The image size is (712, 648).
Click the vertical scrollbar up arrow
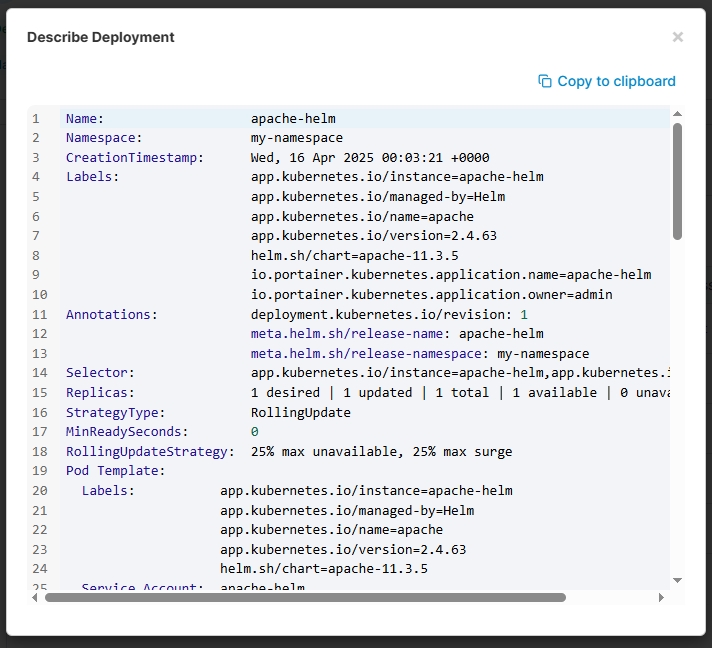(677, 115)
